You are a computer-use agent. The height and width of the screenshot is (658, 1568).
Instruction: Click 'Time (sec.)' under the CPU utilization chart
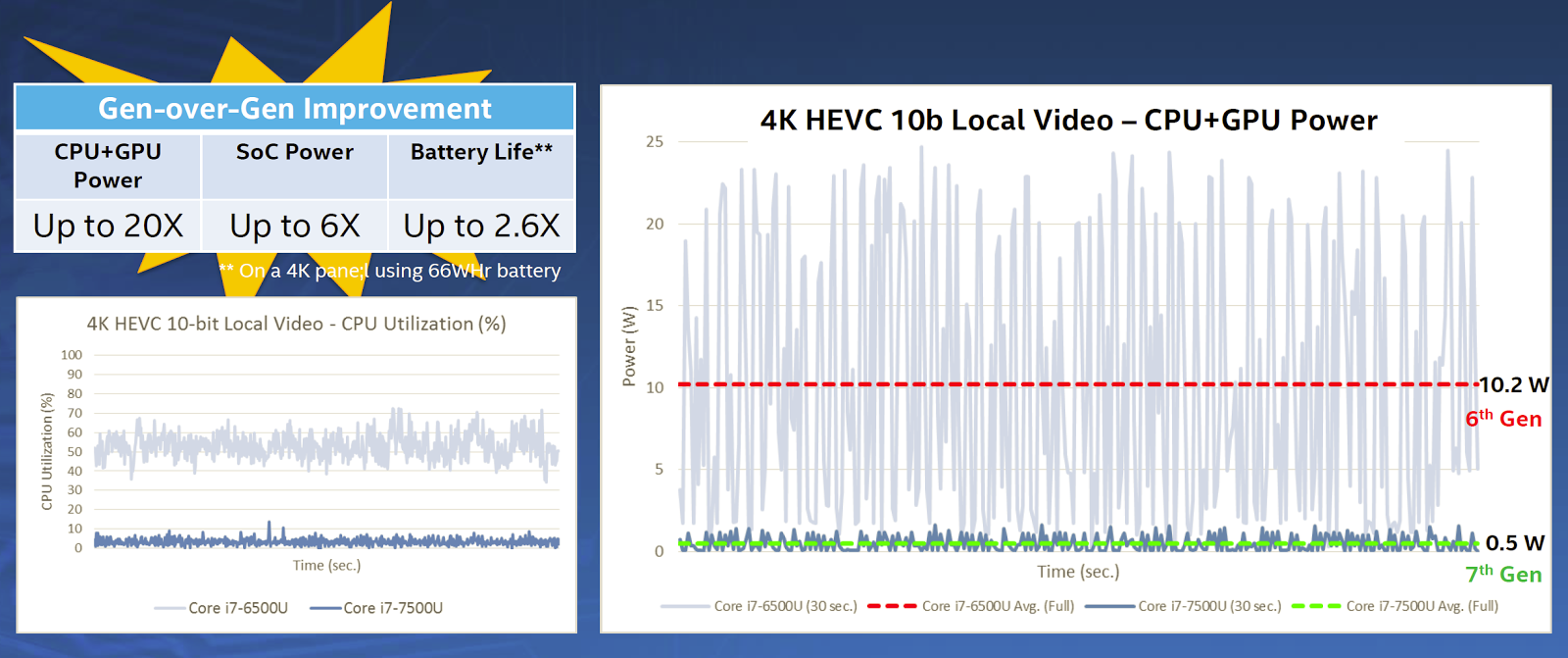click(x=326, y=565)
